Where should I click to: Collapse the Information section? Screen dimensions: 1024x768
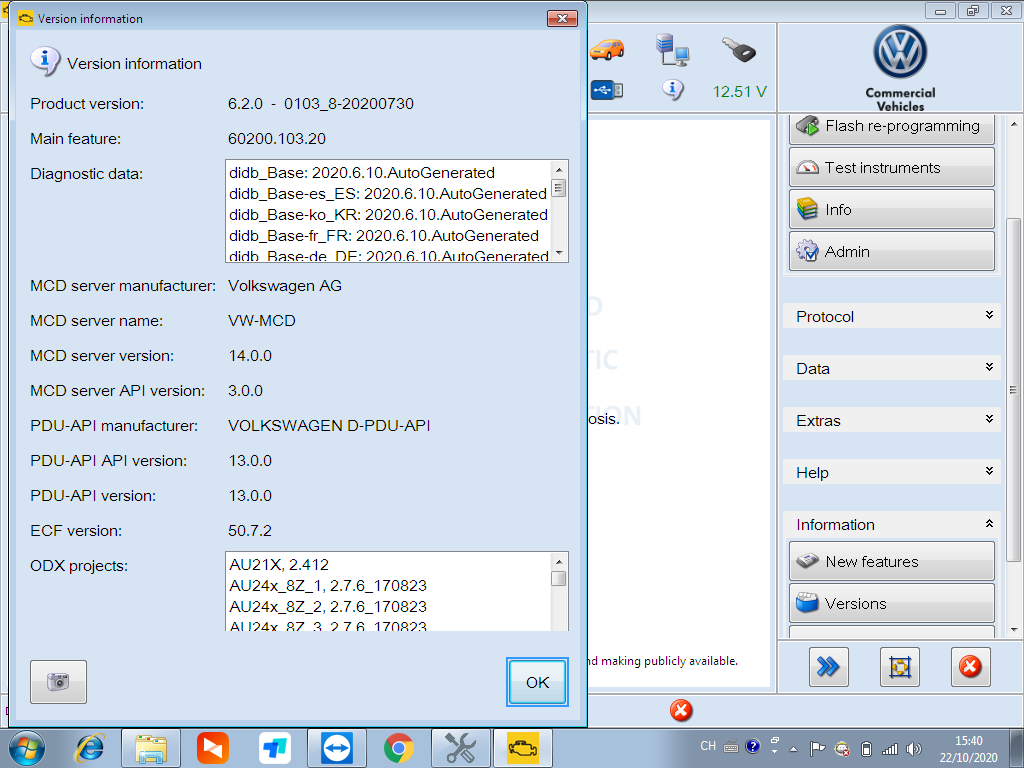(x=891, y=524)
